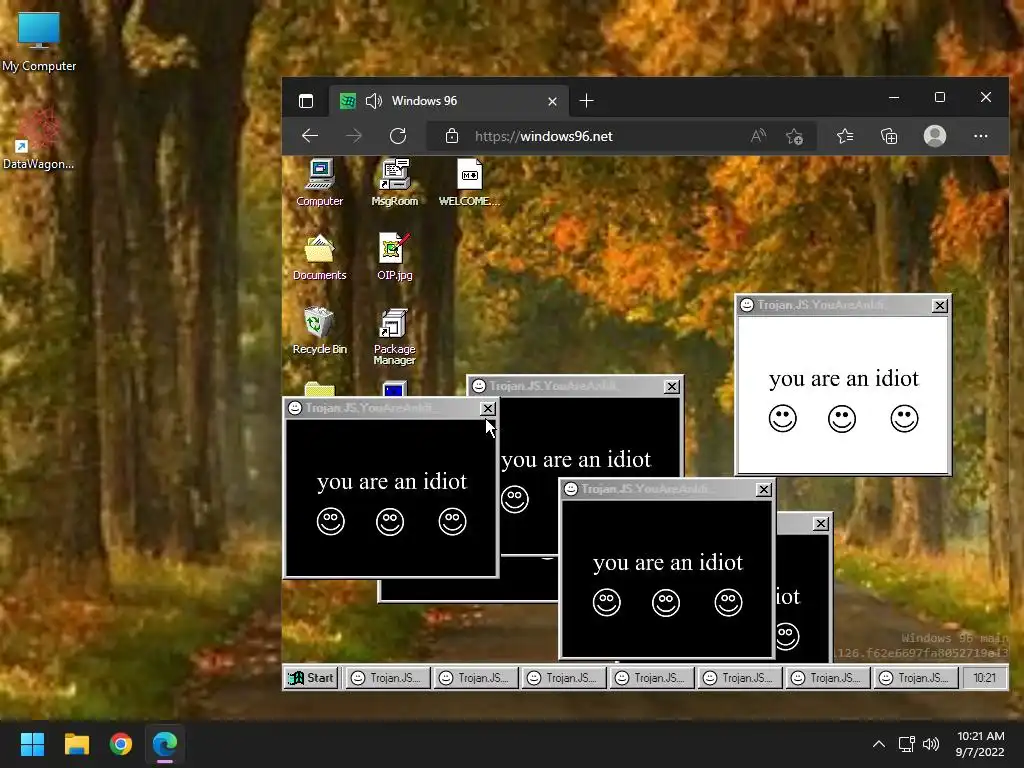Go back in the Edge browser
1024x768 pixels.
[x=310, y=136]
